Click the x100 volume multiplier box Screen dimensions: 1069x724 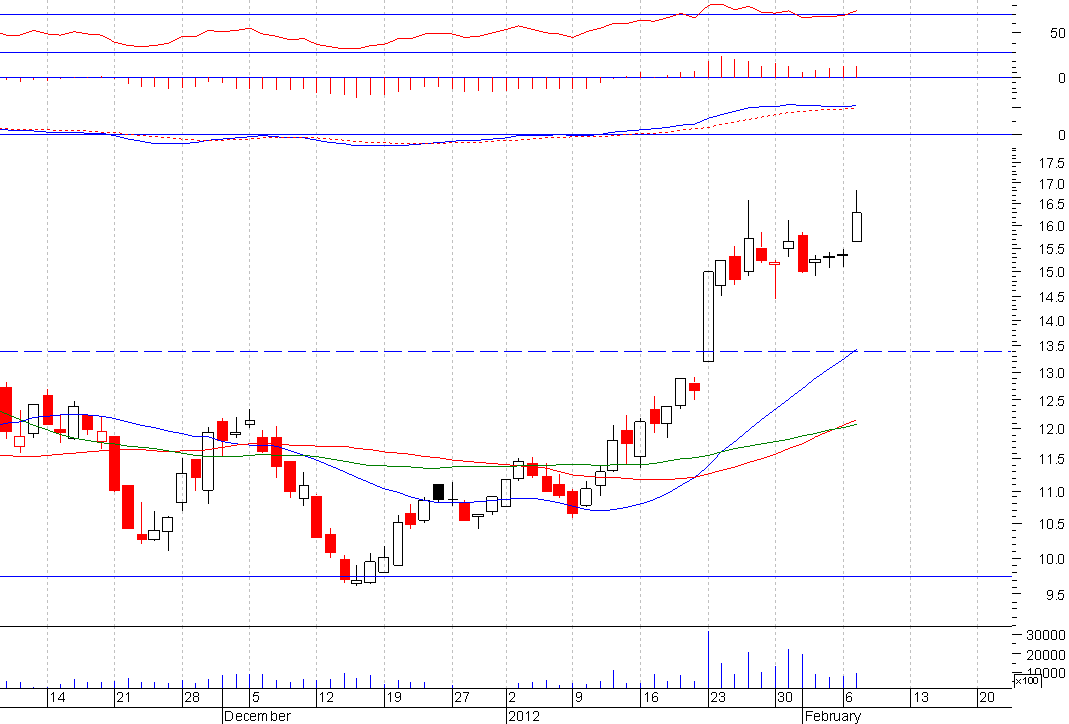[x=1027, y=680]
